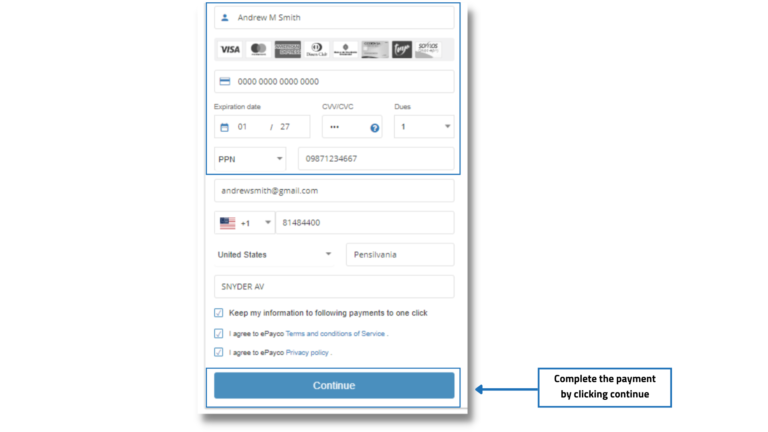This screenshot has height=432, width=768.
Task: Select the Visa card logo
Action: pyautogui.click(x=230, y=49)
